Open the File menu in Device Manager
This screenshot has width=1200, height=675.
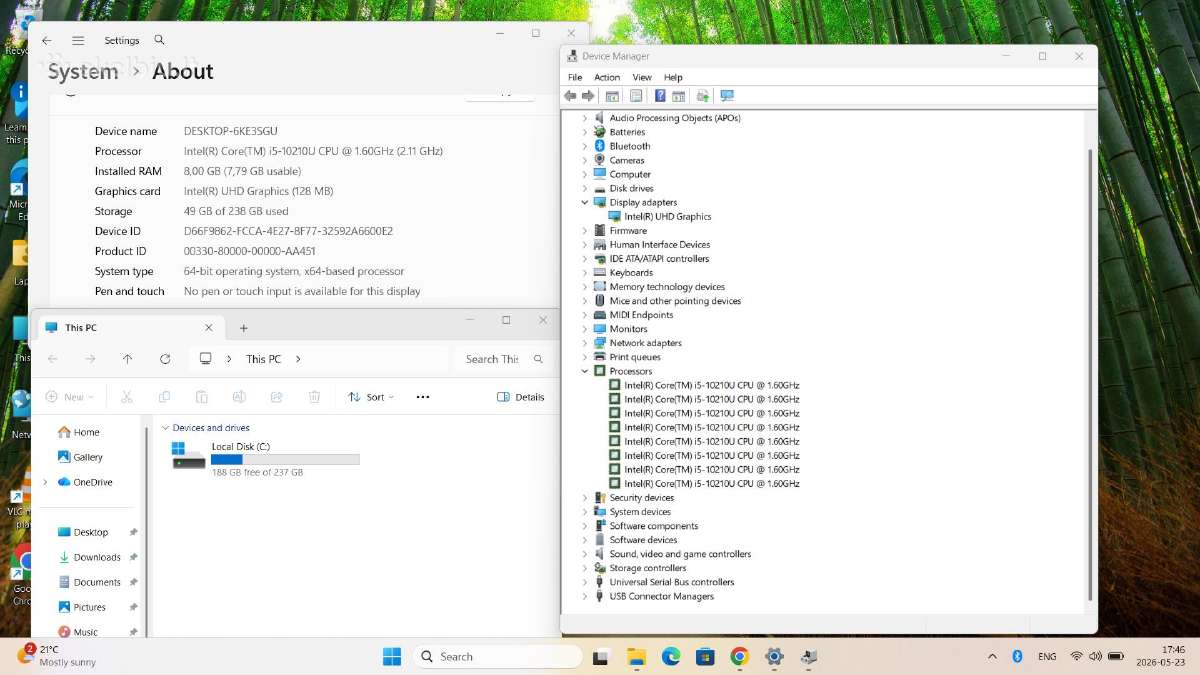575,77
